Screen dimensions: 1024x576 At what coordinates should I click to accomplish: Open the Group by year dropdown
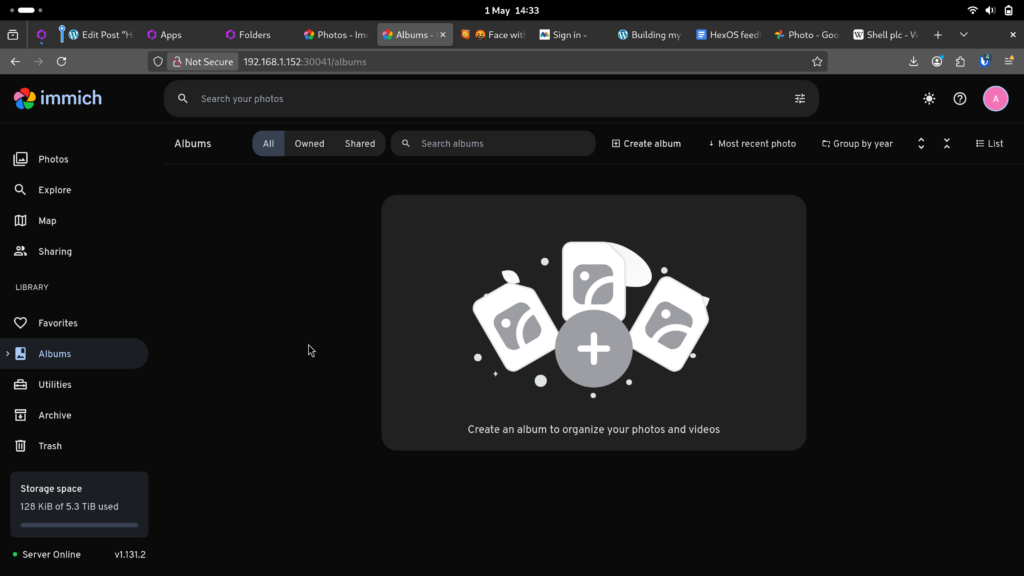click(x=857, y=144)
